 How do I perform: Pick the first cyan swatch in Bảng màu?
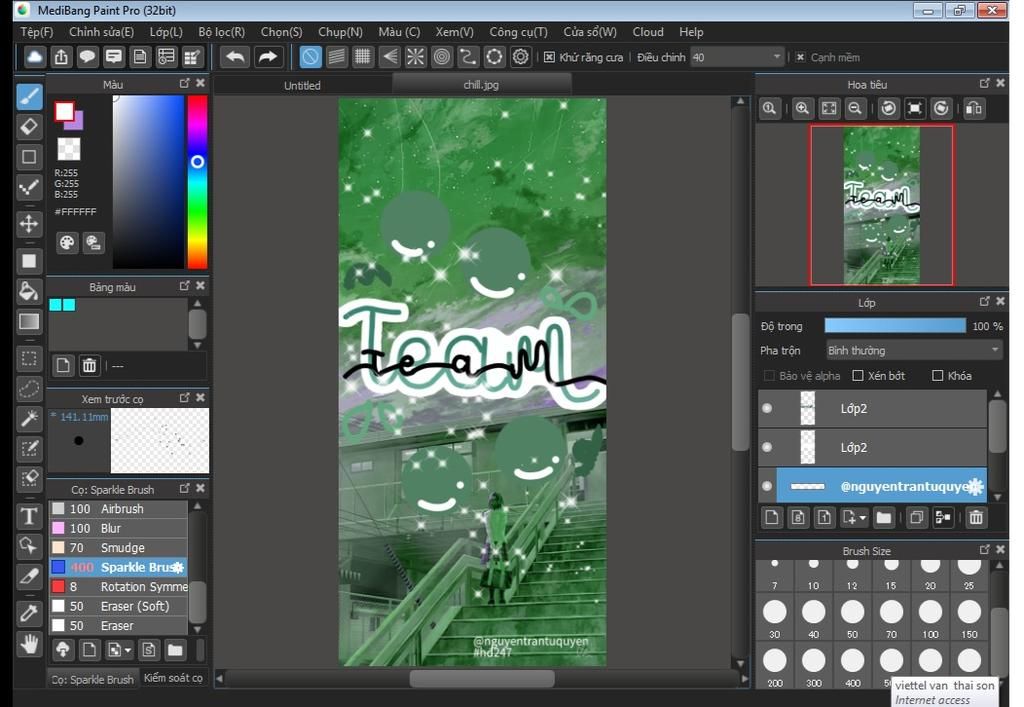[56, 305]
